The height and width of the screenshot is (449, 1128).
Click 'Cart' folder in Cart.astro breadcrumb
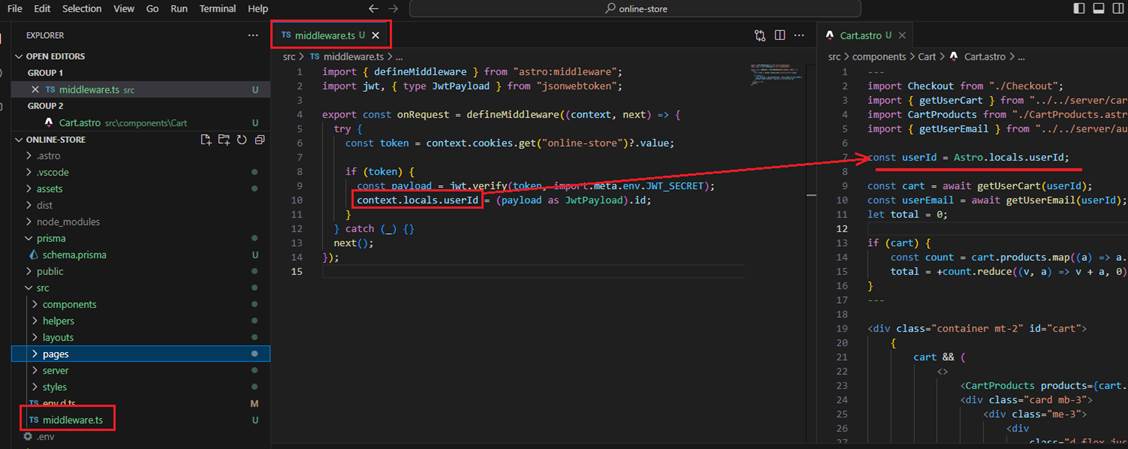tap(927, 56)
